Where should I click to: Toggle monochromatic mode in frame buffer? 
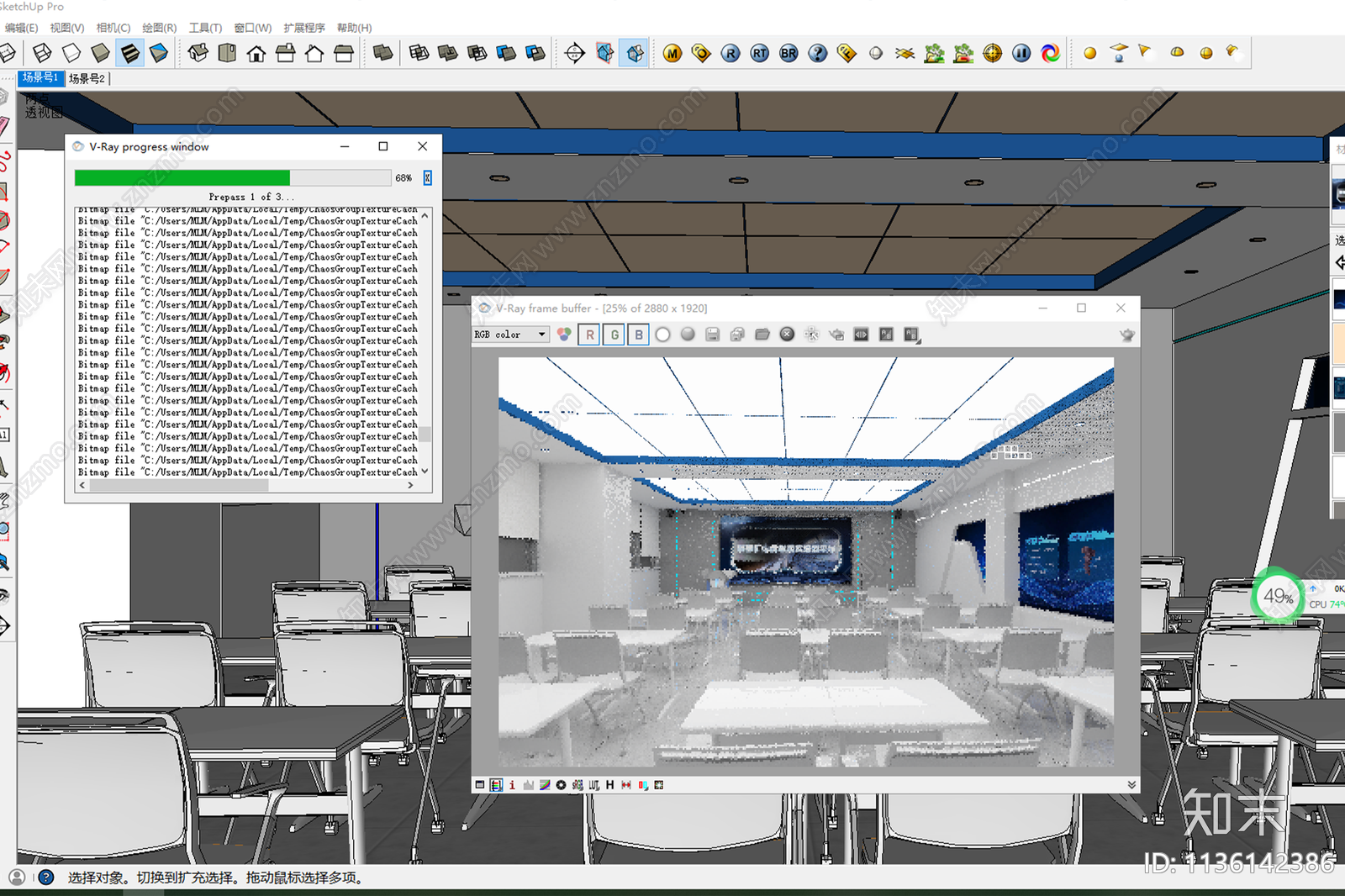tap(688, 335)
